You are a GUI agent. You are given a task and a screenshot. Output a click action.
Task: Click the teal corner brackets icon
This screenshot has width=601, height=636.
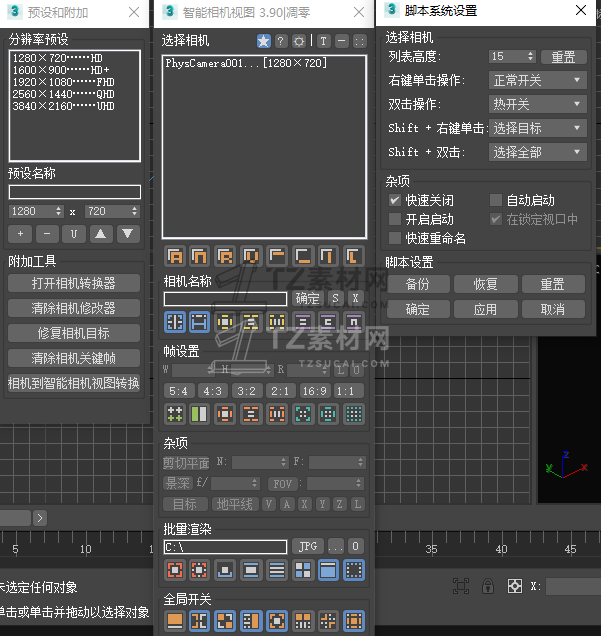tap(303, 414)
